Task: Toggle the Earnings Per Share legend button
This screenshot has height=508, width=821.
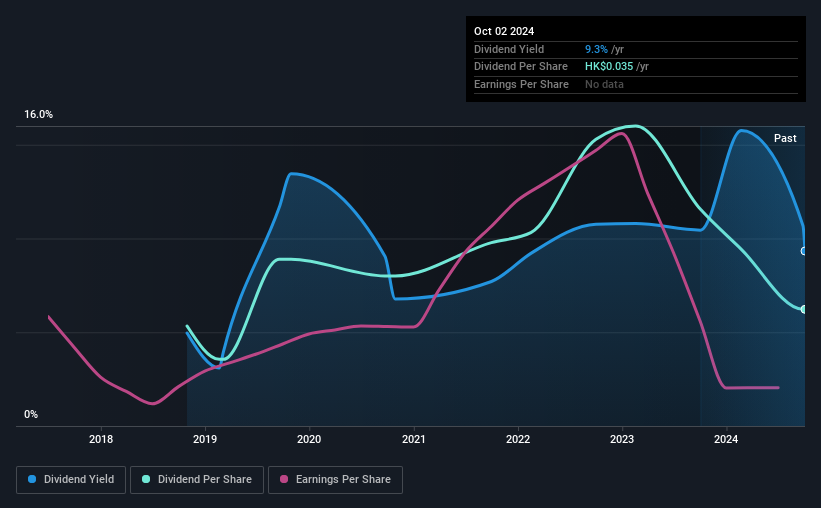Action: point(335,480)
